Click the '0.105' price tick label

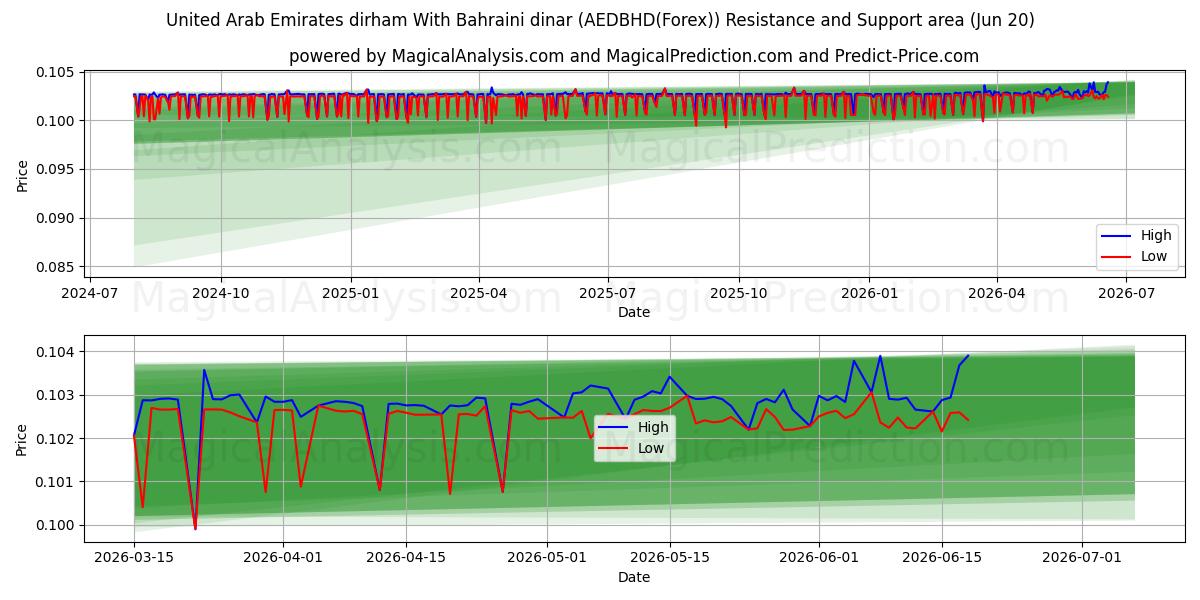(57, 72)
